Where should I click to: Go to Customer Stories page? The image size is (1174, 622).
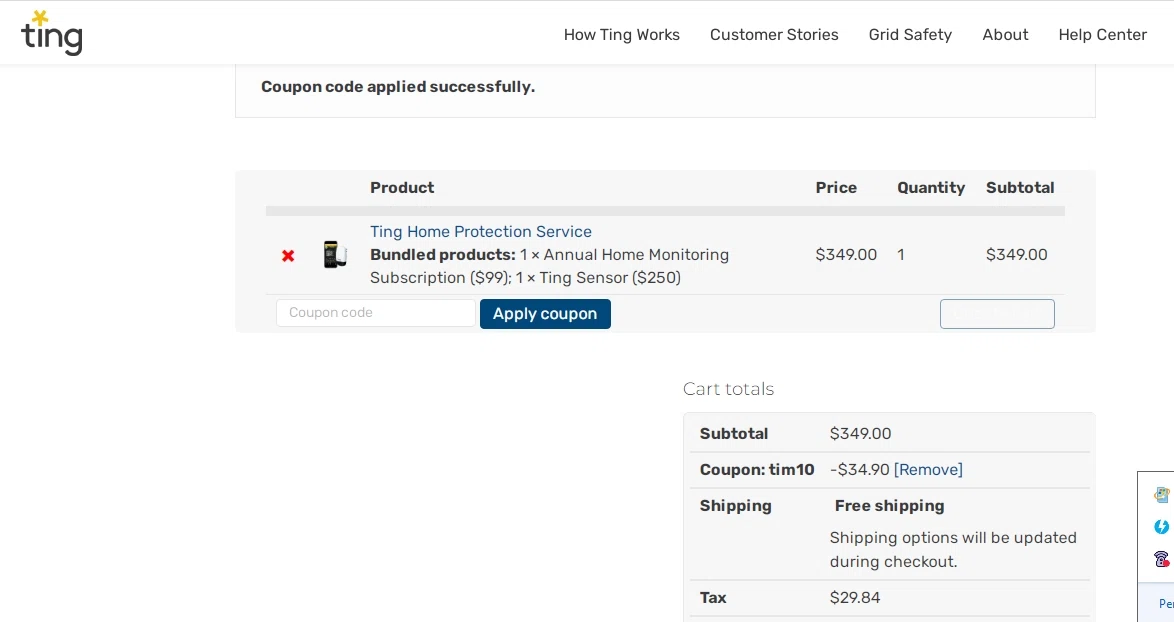coord(774,34)
